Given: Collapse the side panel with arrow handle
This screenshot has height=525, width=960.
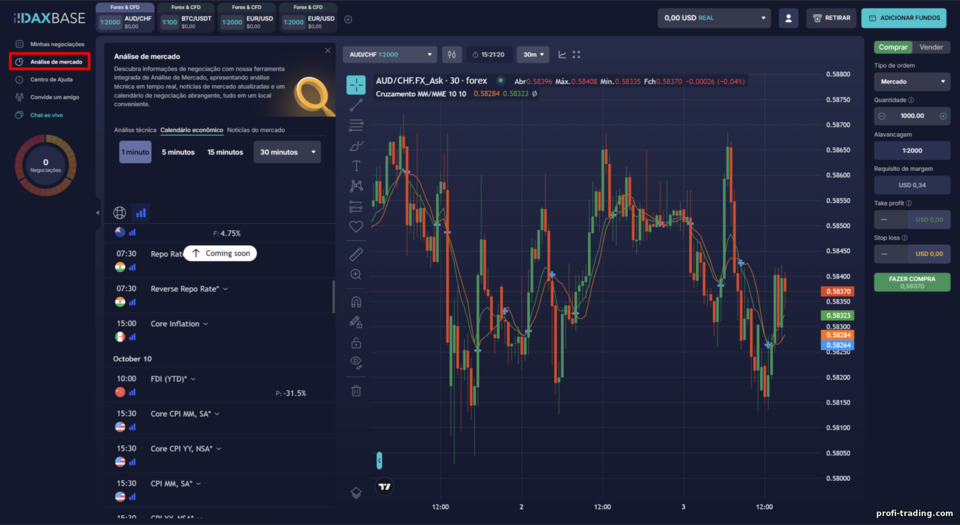Looking at the screenshot, I should pyautogui.click(x=97, y=212).
